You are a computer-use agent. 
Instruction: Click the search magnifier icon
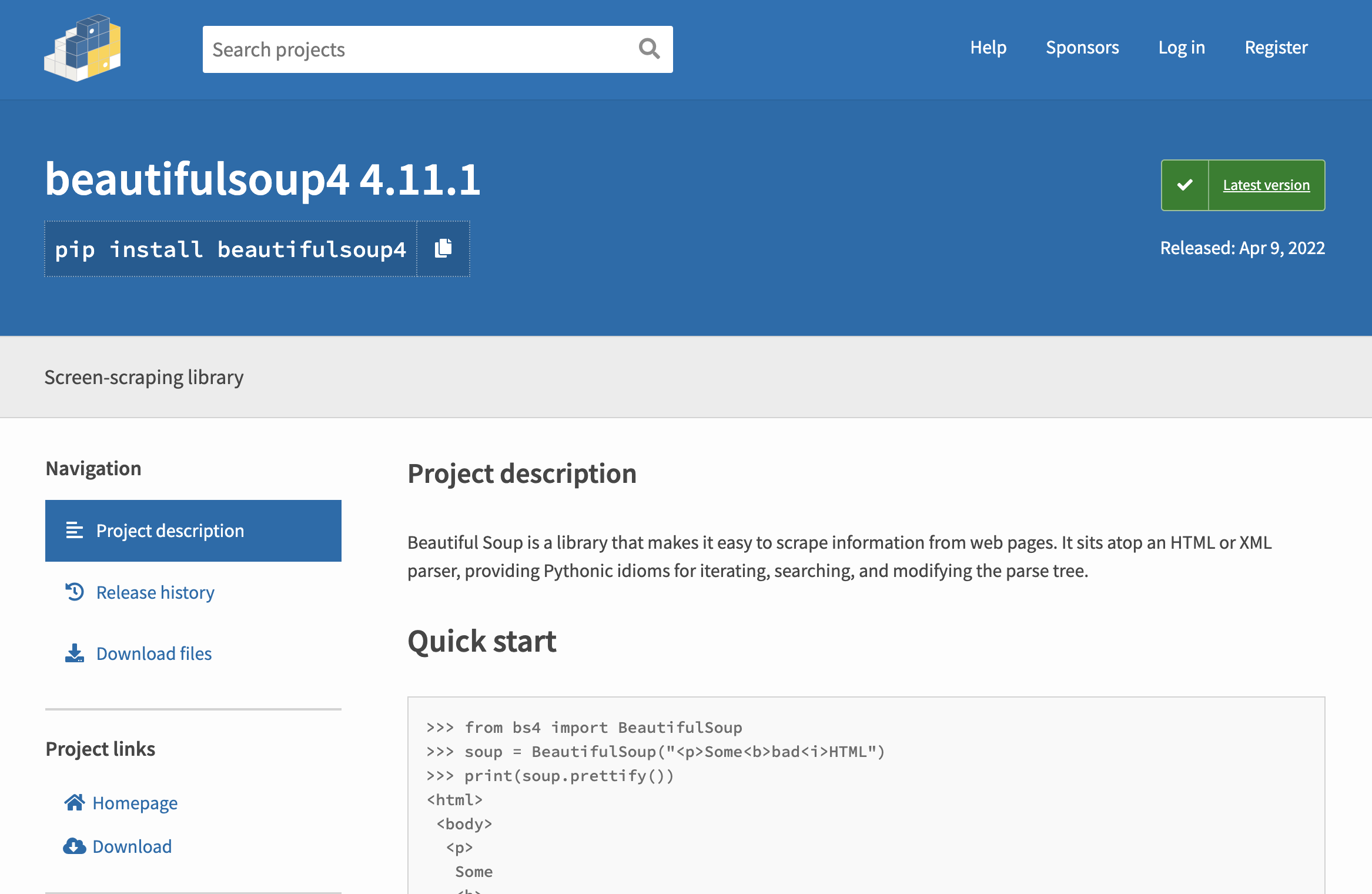coord(649,49)
